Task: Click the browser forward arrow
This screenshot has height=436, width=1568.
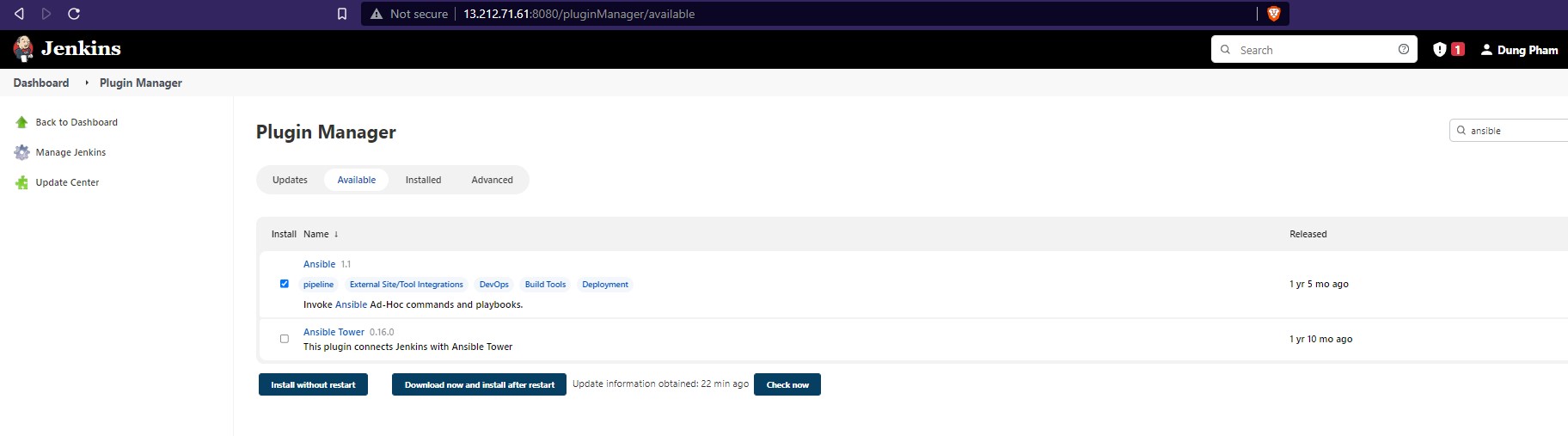Action: pyautogui.click(x=46, y=14)
